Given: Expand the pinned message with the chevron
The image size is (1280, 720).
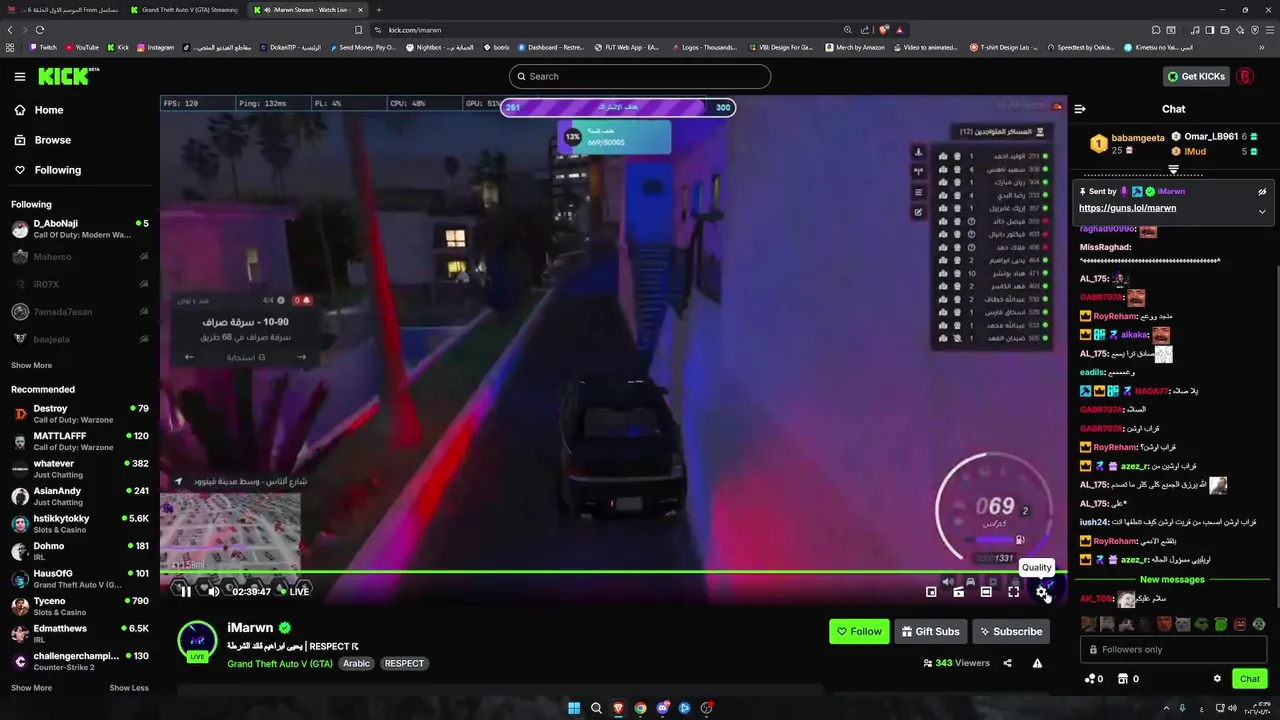Looking at the screenshot, I should click(x=1262, y=211).
